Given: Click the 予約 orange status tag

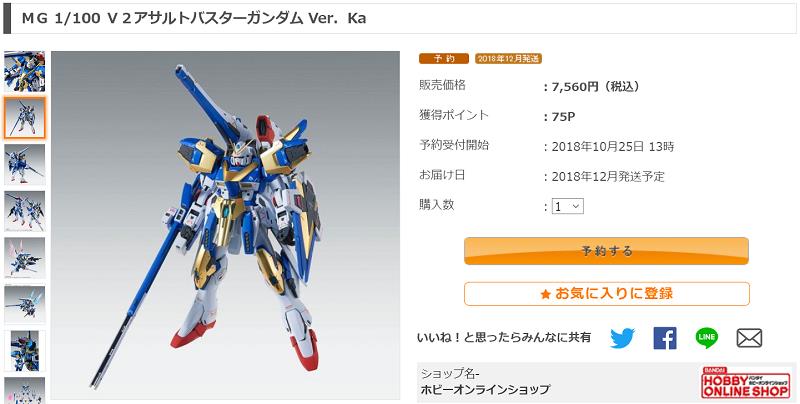Looking at the screenshot, I should click(444, 59).
